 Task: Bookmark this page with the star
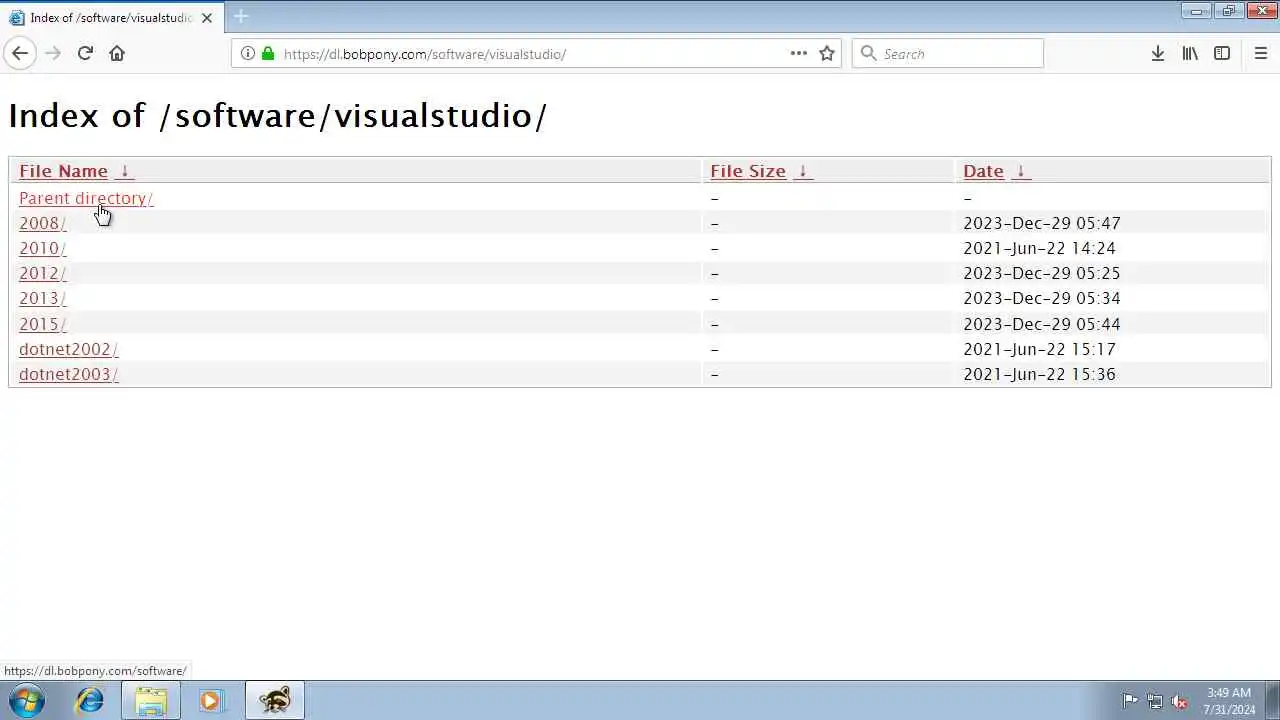827,53
